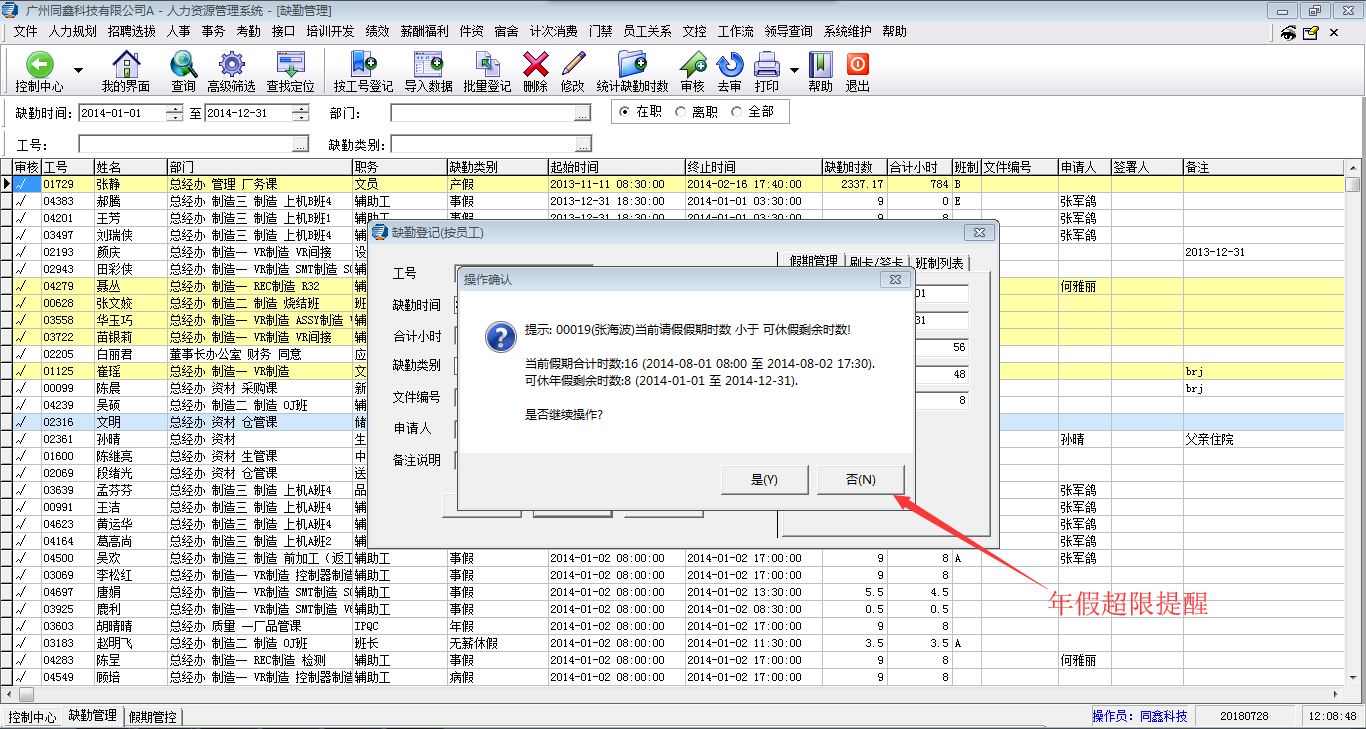Select the 离职 radio button

coord(681,112)
